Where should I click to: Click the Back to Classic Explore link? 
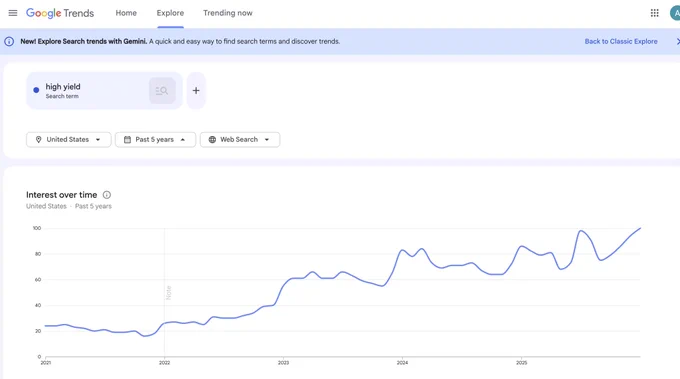pos(621,42)
